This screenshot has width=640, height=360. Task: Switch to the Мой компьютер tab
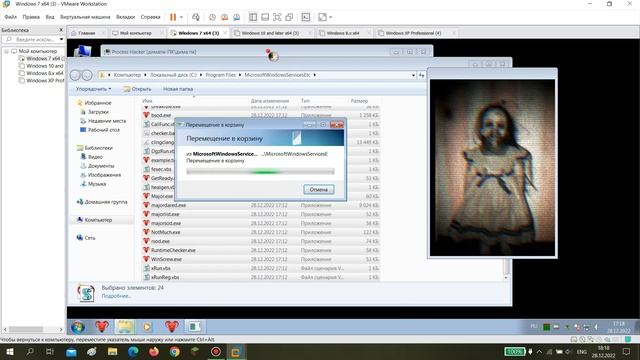point(136,33)
